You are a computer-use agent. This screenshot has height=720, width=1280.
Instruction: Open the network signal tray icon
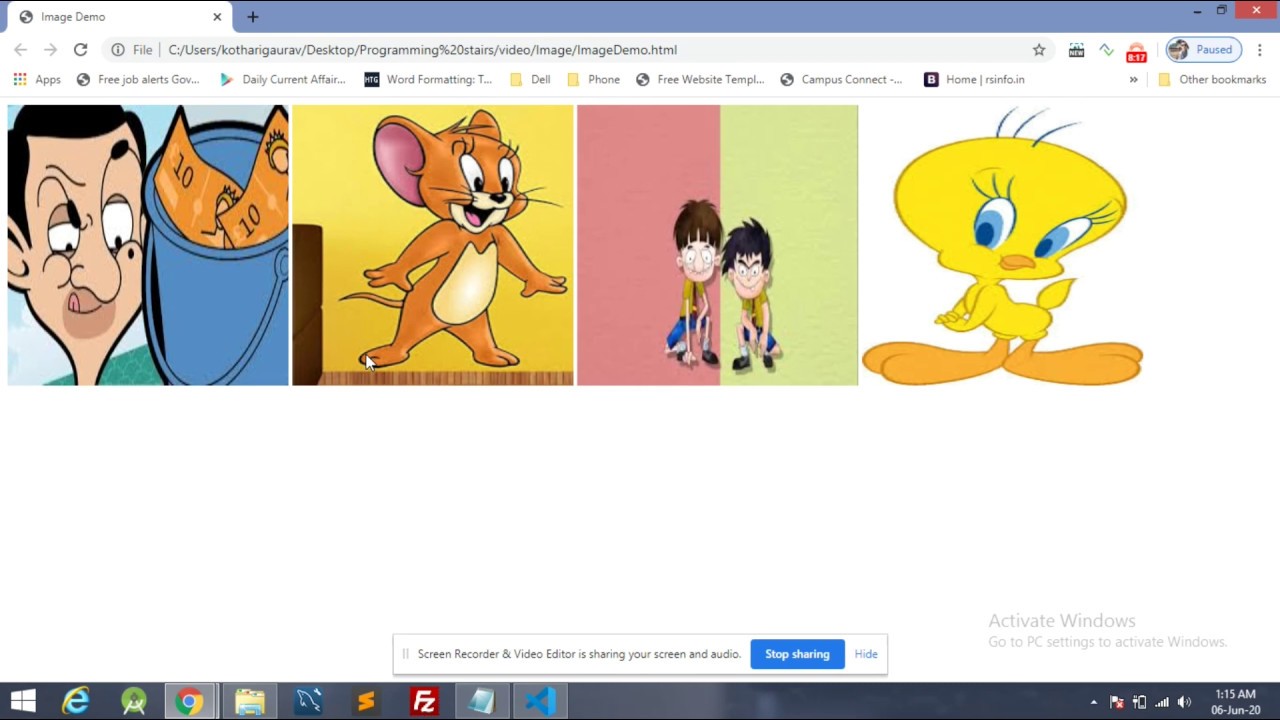pyautogui.click(x=1162, y=702)
